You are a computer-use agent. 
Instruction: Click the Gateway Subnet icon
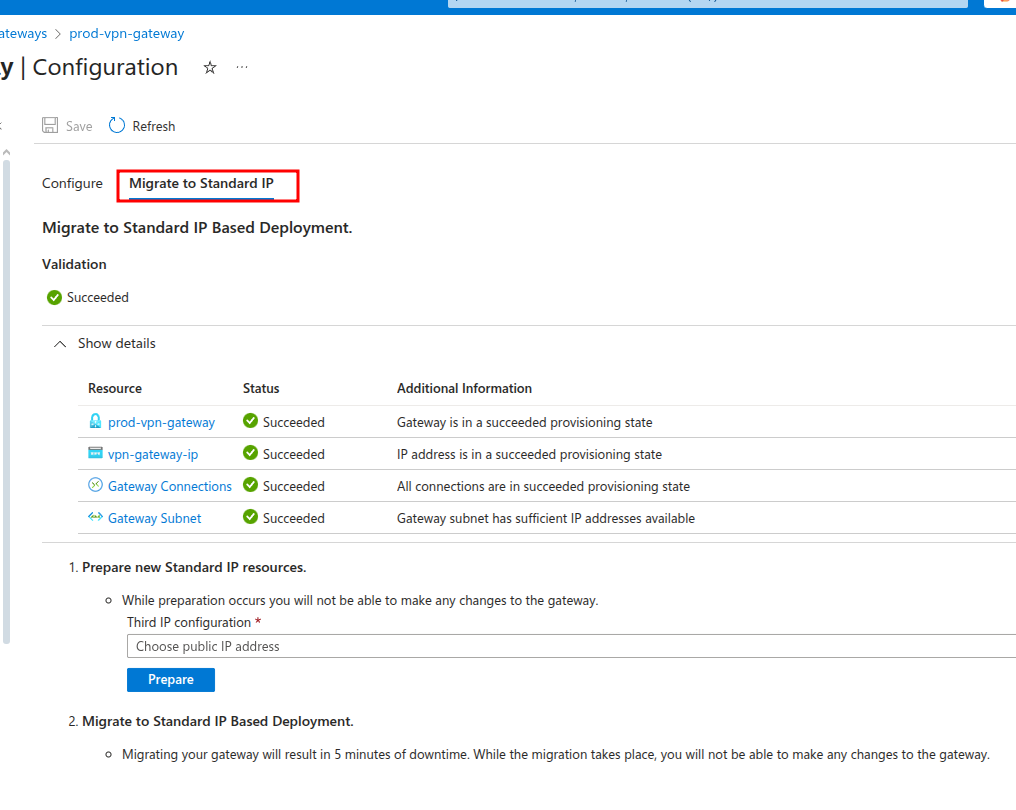pyautogui.click(x=95, y=517)
